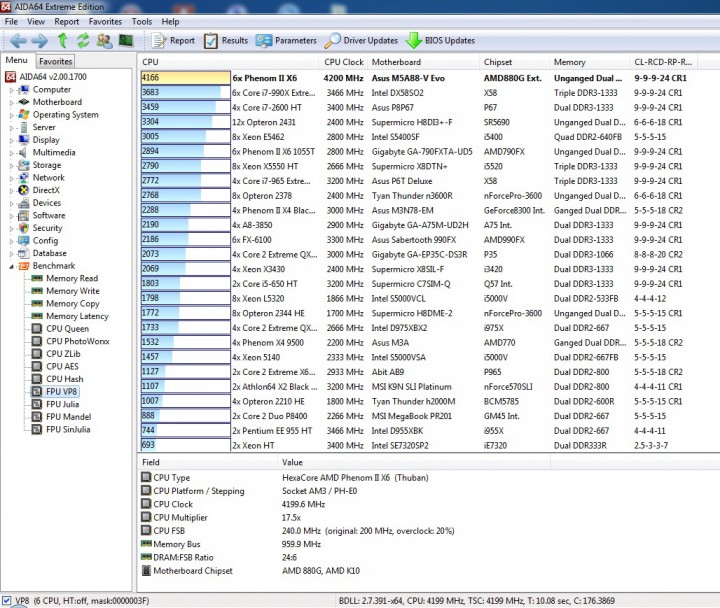
Task: Select the Memory Latency benchmark
Action: tap(77, 316)
